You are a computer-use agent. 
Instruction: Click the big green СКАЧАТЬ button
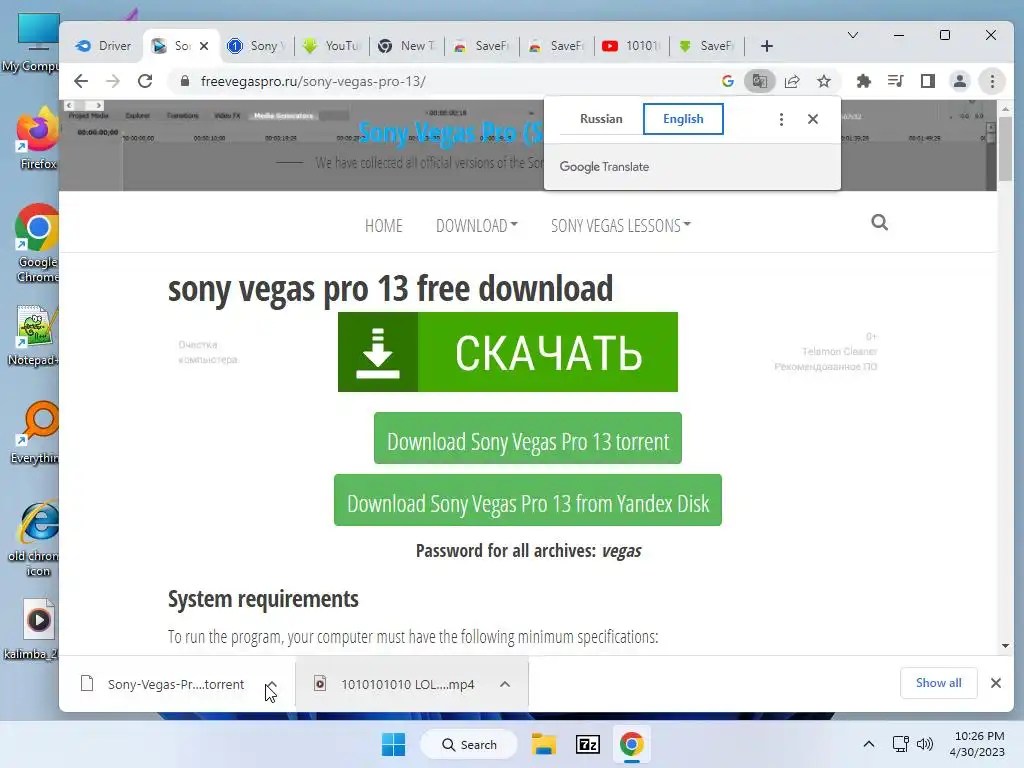507,352
